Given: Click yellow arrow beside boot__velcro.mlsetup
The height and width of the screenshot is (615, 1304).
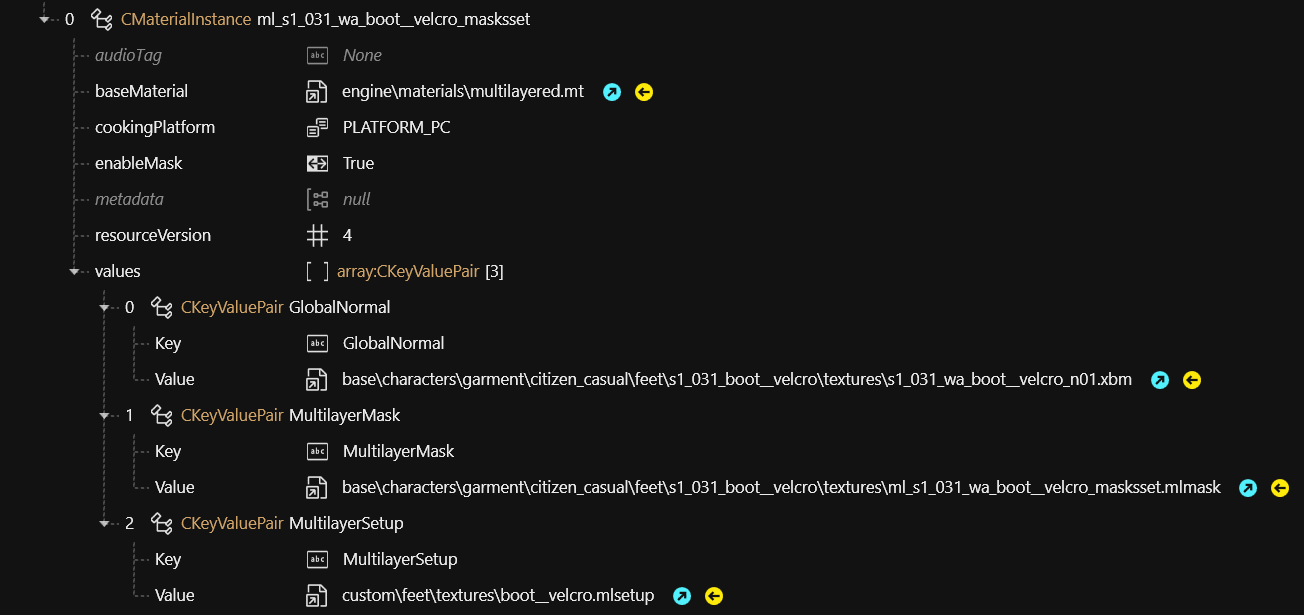Looking at the screenshot, I should pos(714,596).
